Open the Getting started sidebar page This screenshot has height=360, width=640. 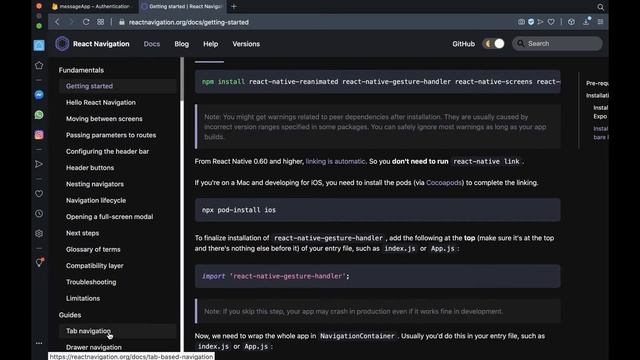[x=118, y=86]
